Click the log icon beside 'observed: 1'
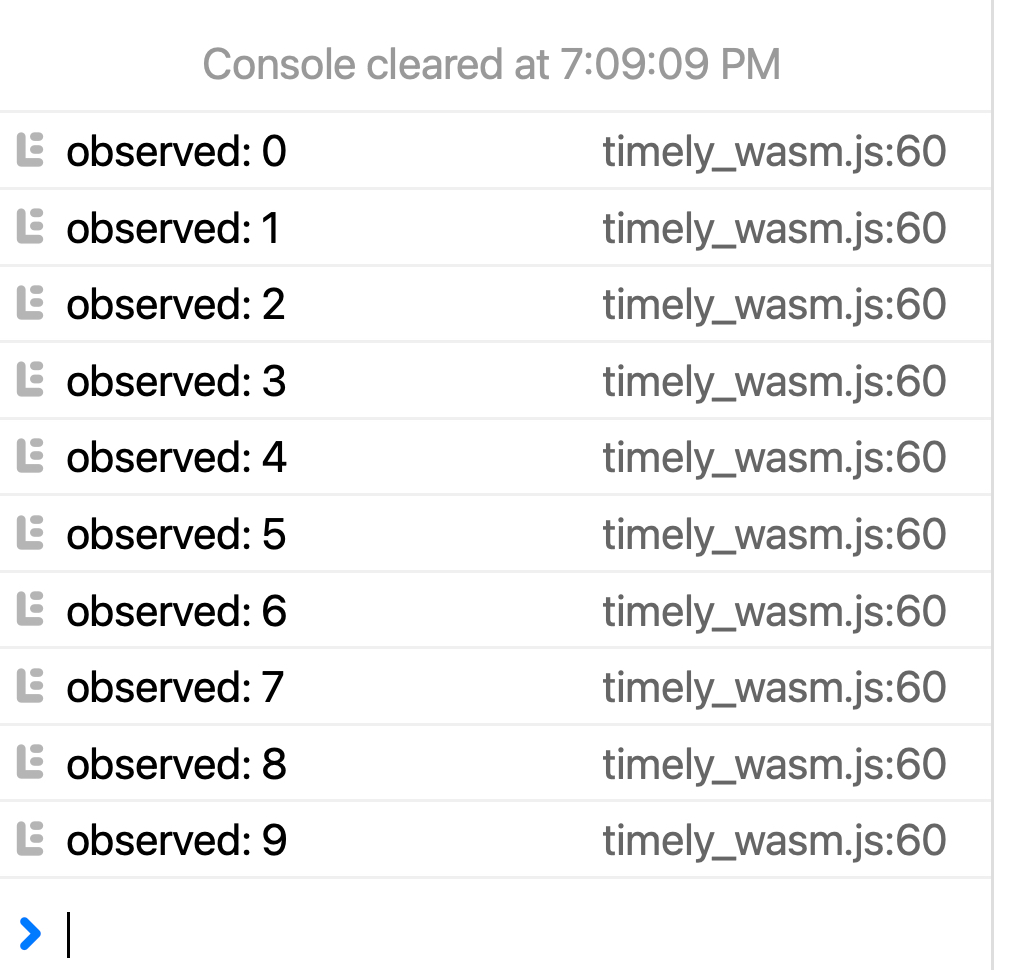 [x=31, y=229]
